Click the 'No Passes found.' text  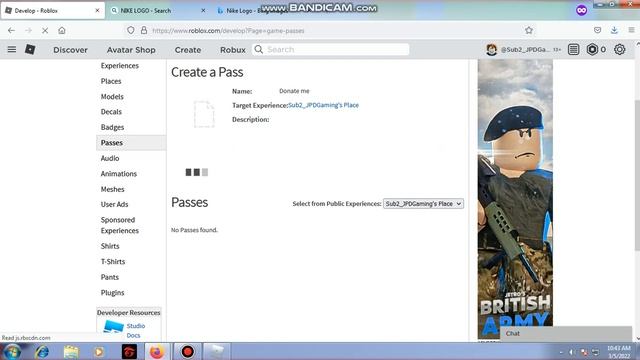(x=194, y=230)
